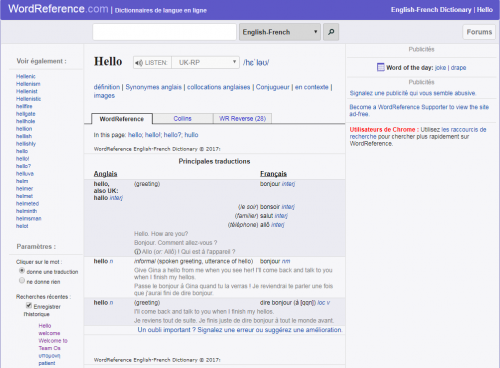
Task: Open 'Synonymes anglais' link
Action: tap(153, 87)
